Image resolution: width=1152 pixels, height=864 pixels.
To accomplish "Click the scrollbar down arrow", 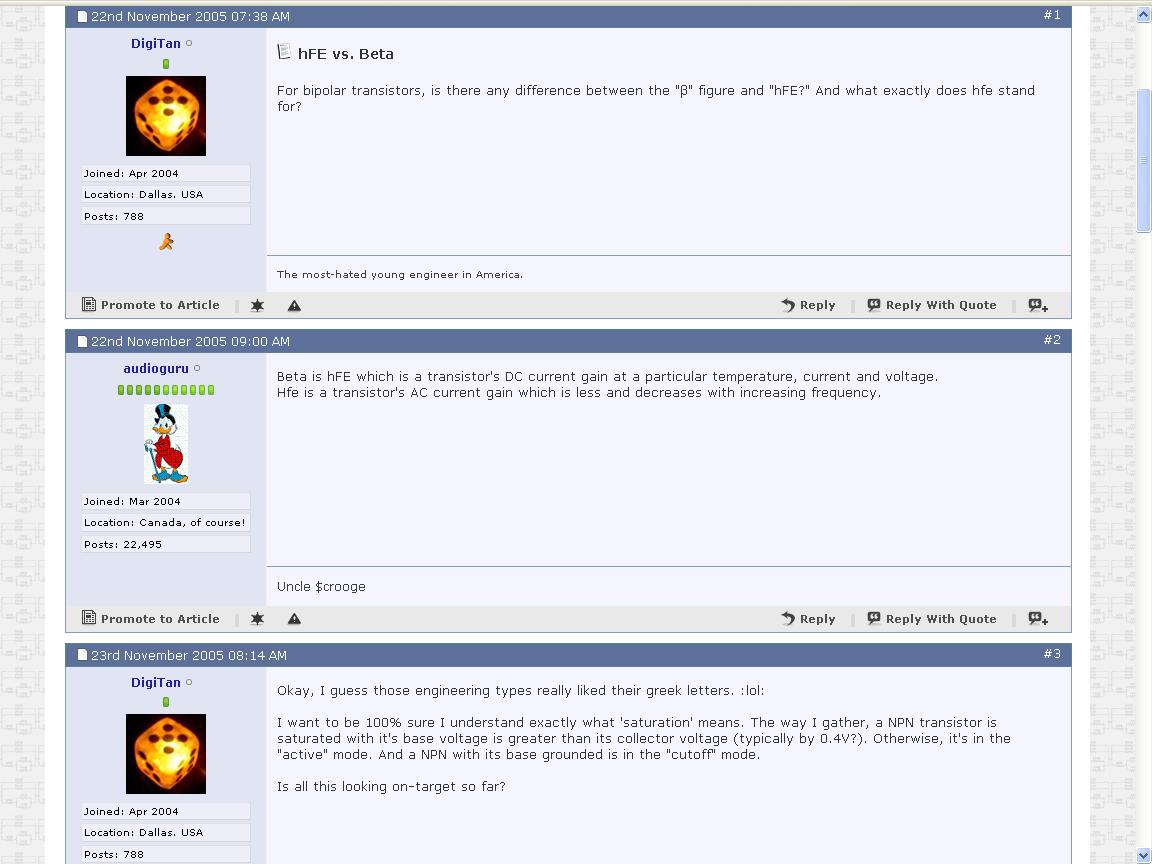I will pyautogui.click(x=1143, y=857).
